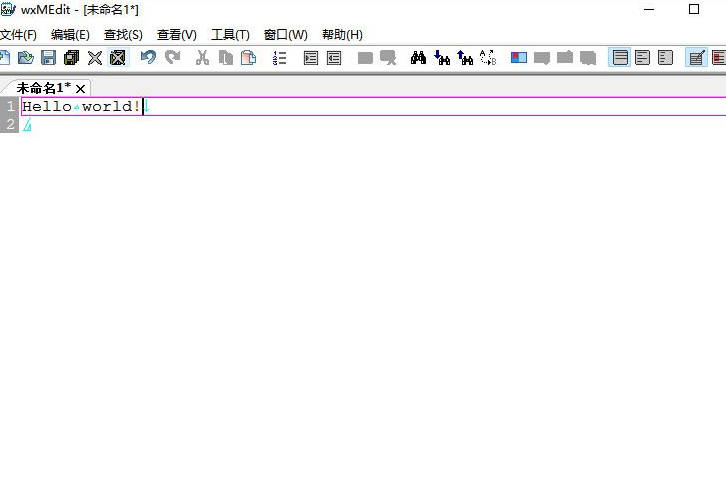Click line number 1 in the gutter

coord(11,107)
